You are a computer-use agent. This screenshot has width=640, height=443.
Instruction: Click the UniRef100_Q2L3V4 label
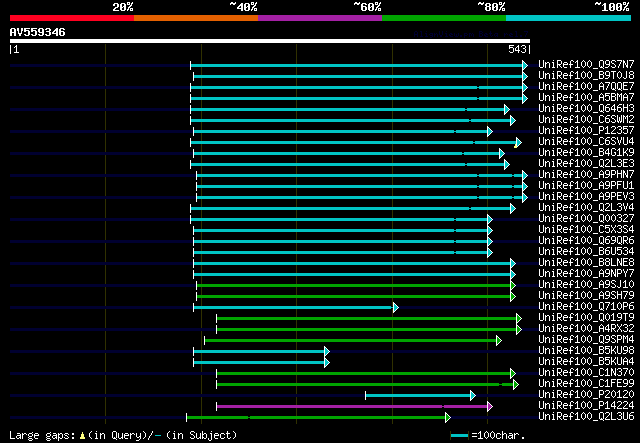tap(586, 208)
